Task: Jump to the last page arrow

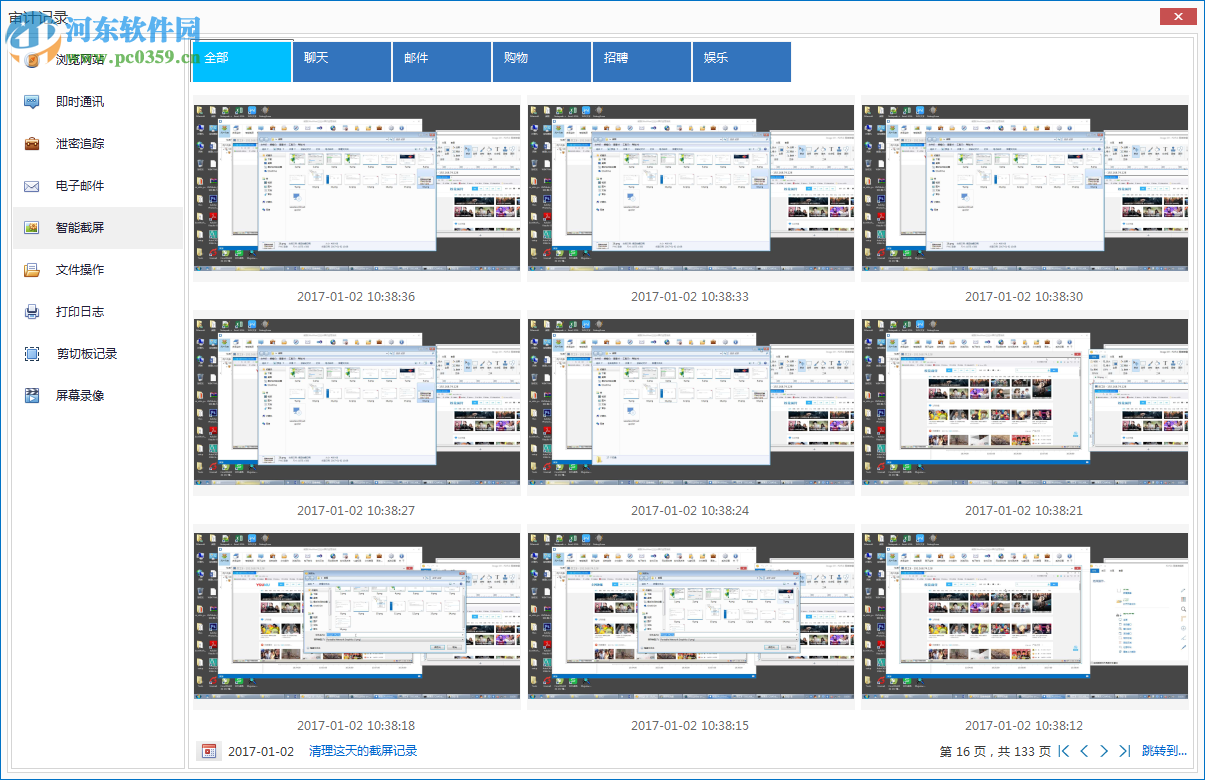Action: point(1124,751)
